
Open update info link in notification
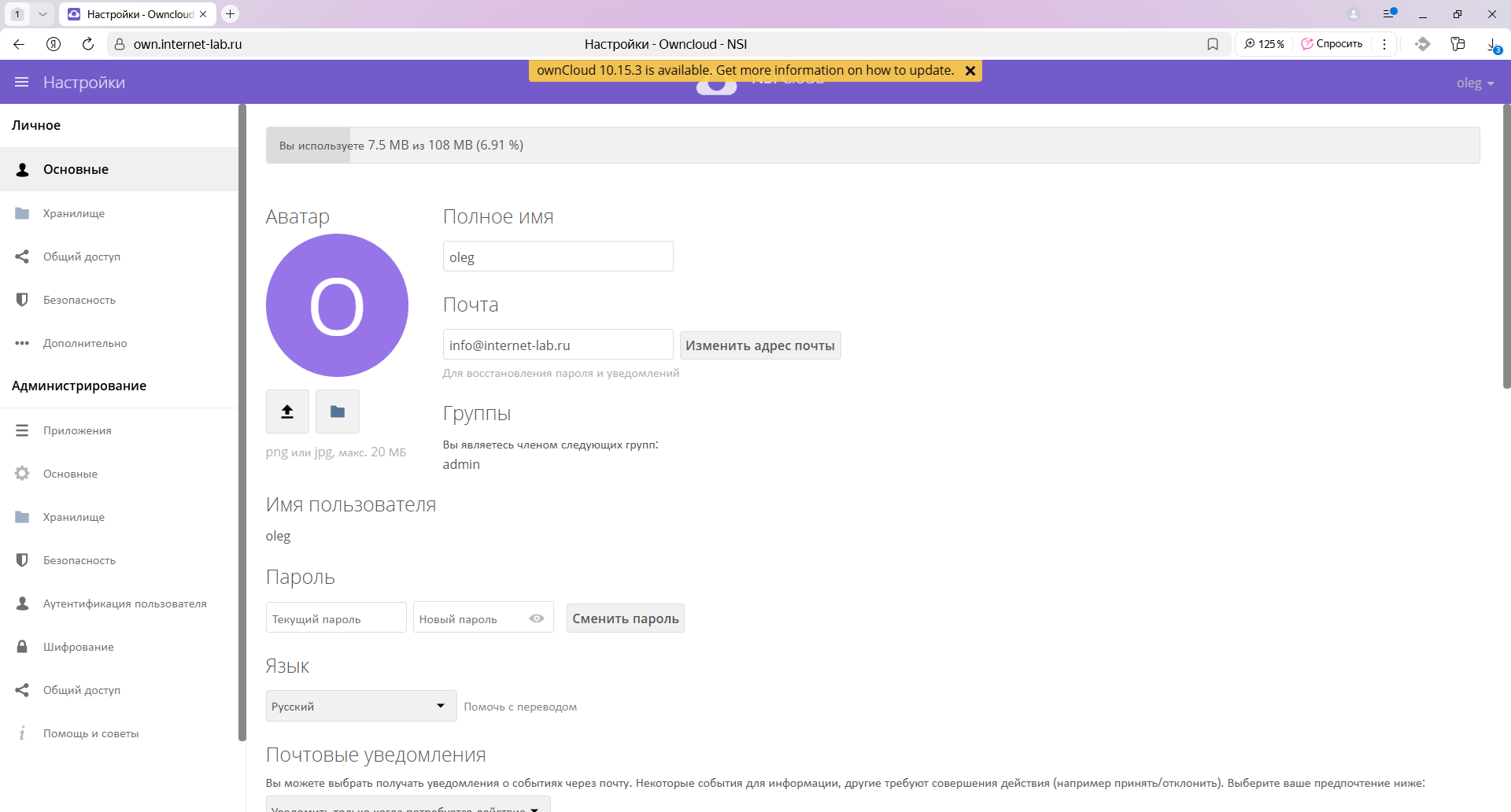pos(745,71)
